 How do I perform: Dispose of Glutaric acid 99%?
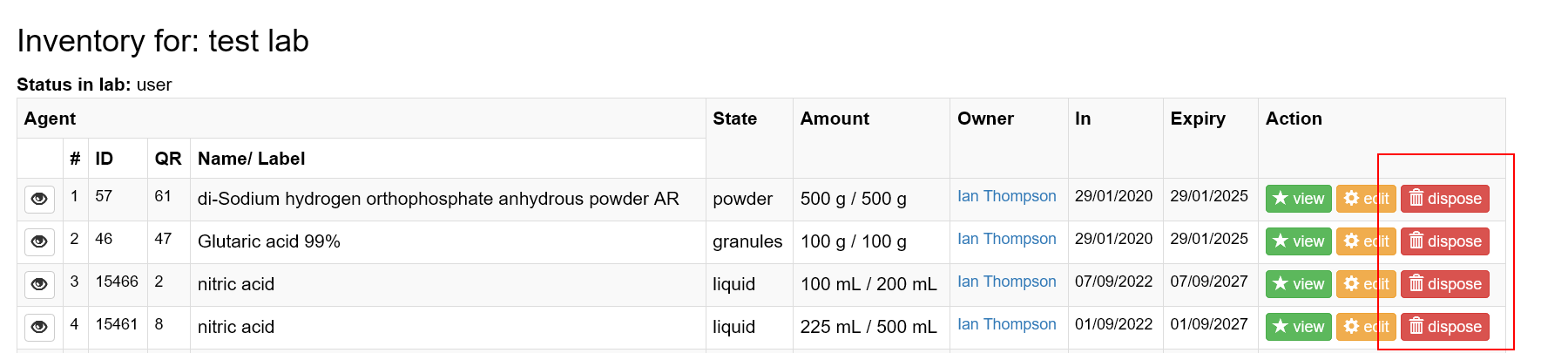pyautogui.click(x=1444, y=241)
